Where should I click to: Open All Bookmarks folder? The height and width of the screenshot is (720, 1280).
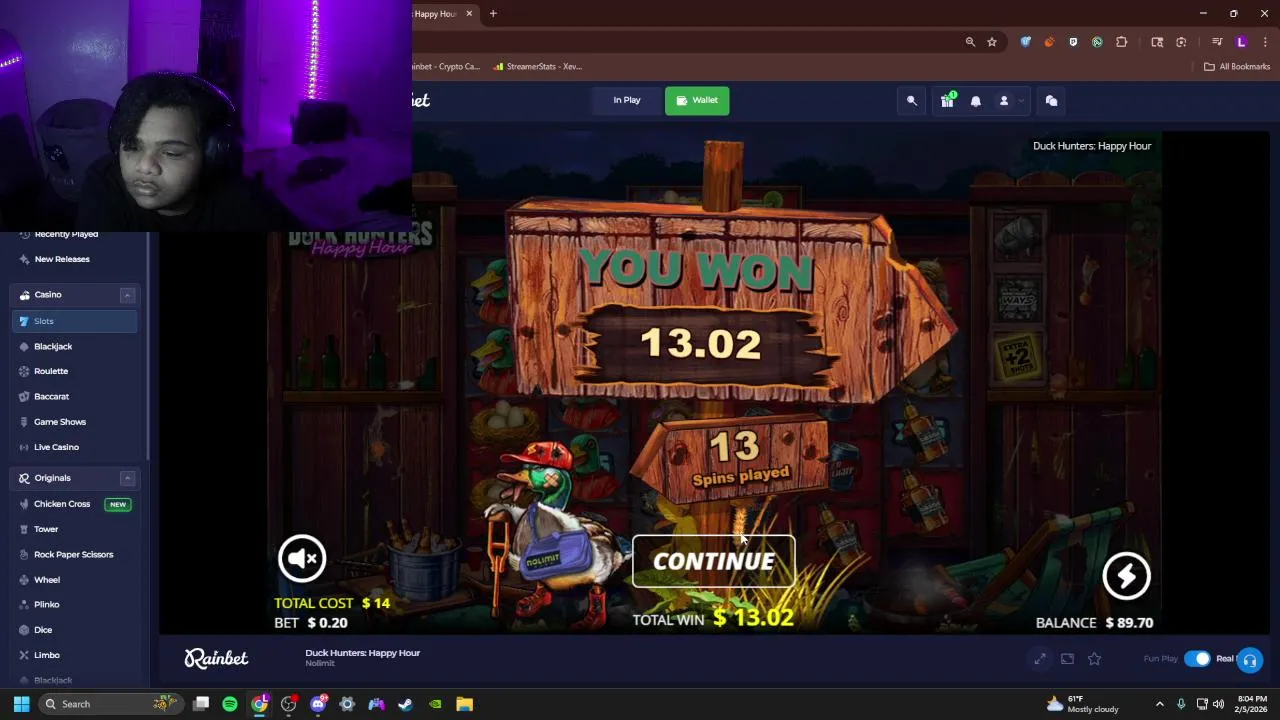click(1237, 67)
